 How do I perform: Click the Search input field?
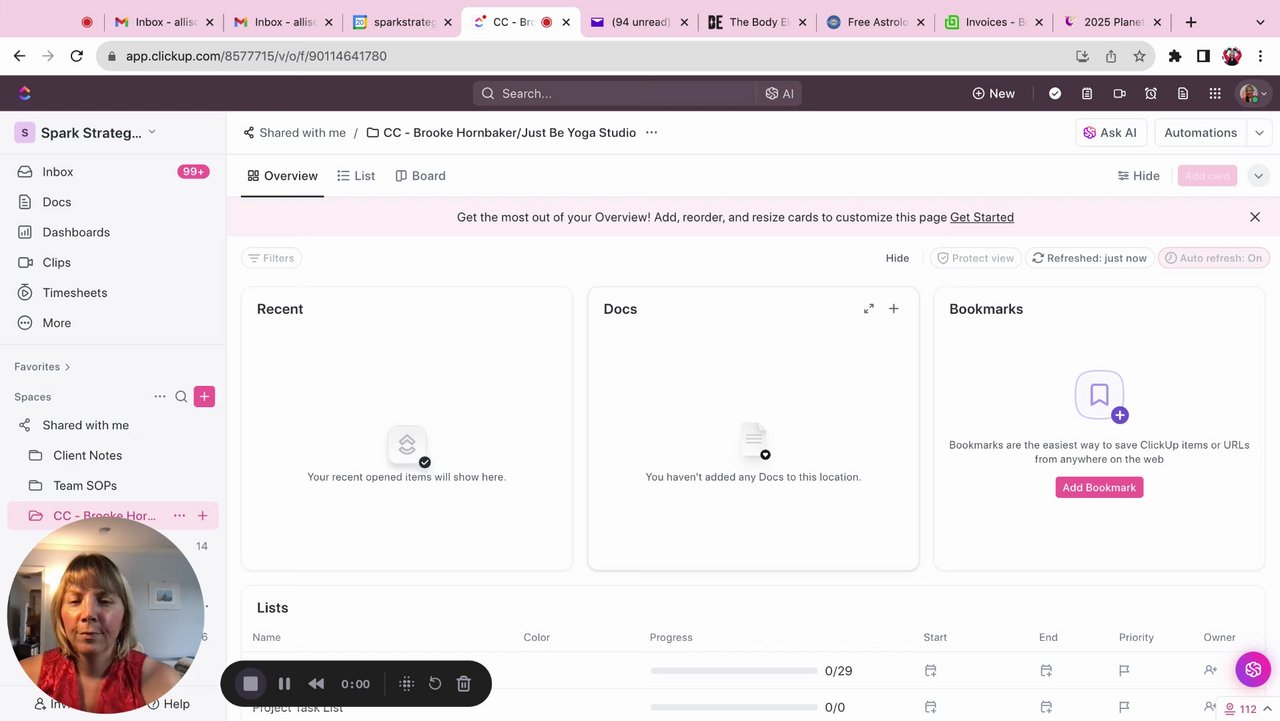[615, 93]
